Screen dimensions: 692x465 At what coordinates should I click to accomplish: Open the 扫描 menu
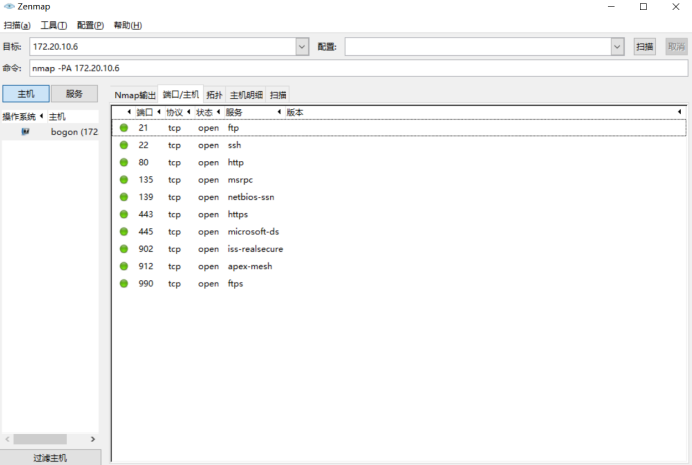click(17, 25)
